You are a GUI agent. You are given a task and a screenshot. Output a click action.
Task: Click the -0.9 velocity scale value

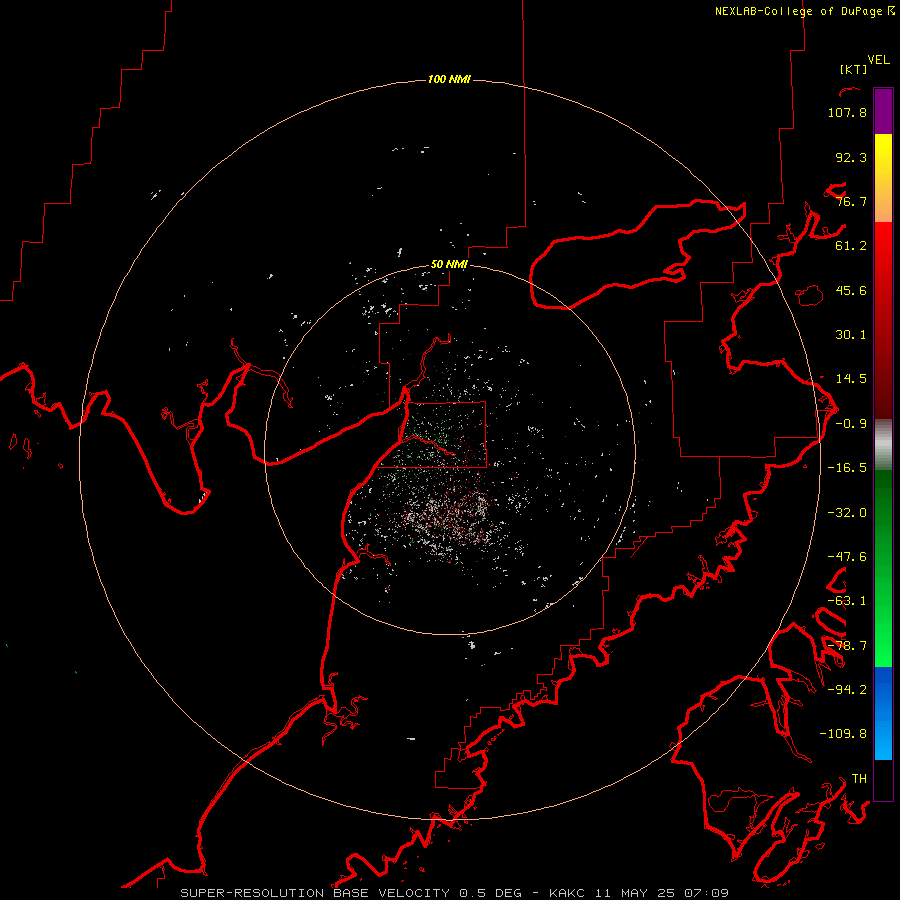point(851,424)
